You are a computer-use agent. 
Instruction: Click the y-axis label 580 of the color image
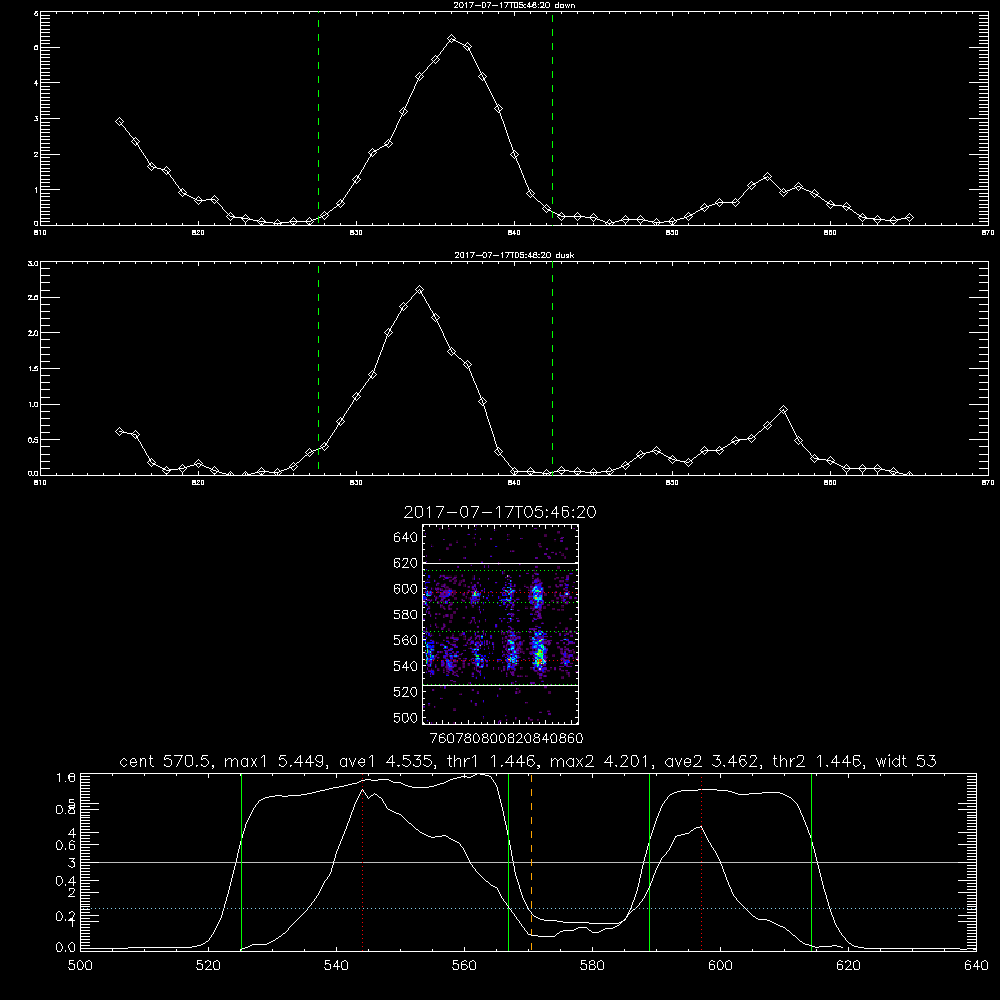pos(405,614)
